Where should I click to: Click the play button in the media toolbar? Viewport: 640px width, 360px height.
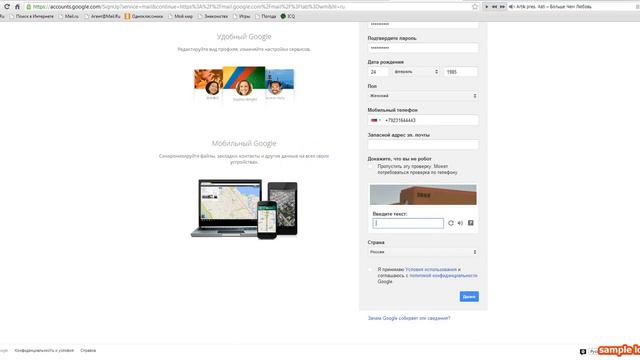[x=486, y=7]
